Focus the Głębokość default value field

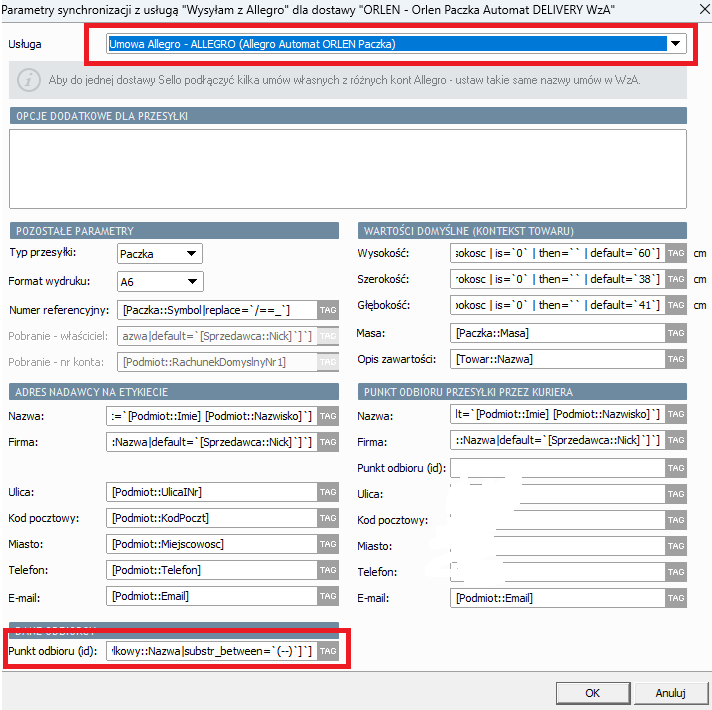point(558,305)
